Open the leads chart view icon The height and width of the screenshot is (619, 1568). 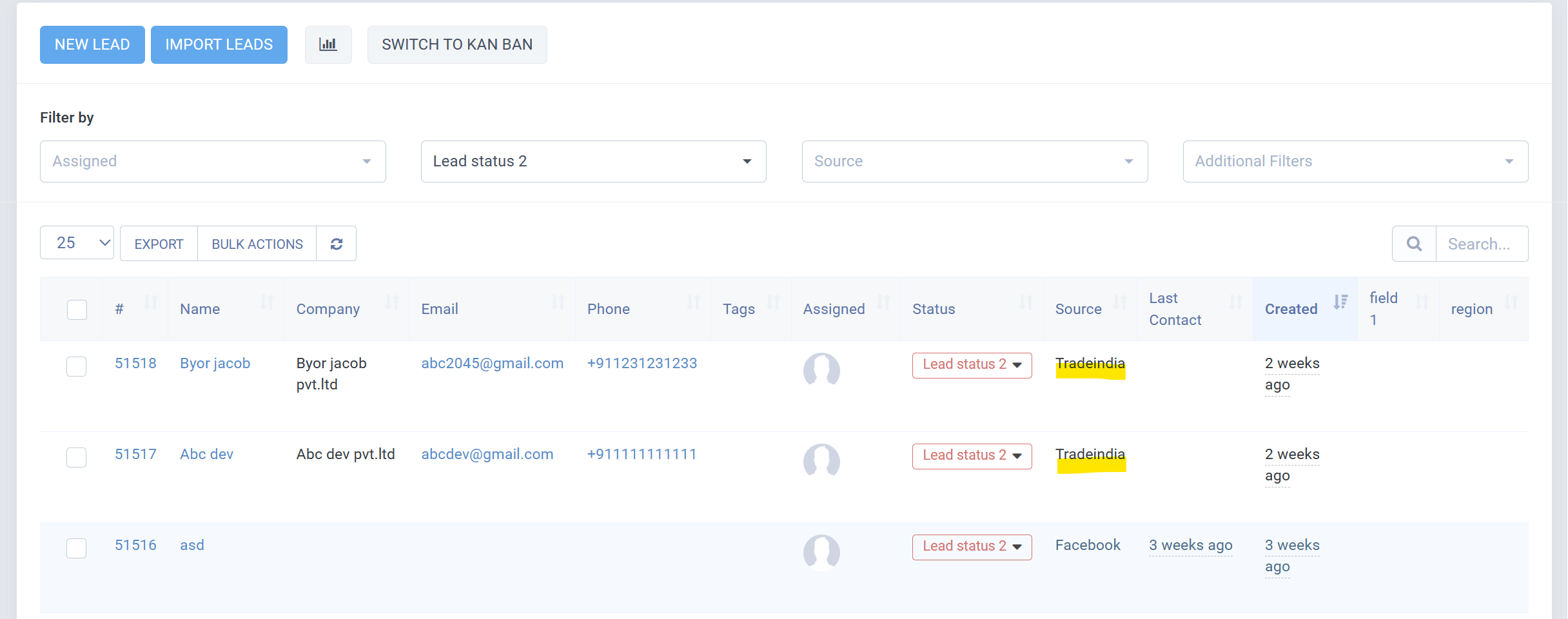[328, 44]
